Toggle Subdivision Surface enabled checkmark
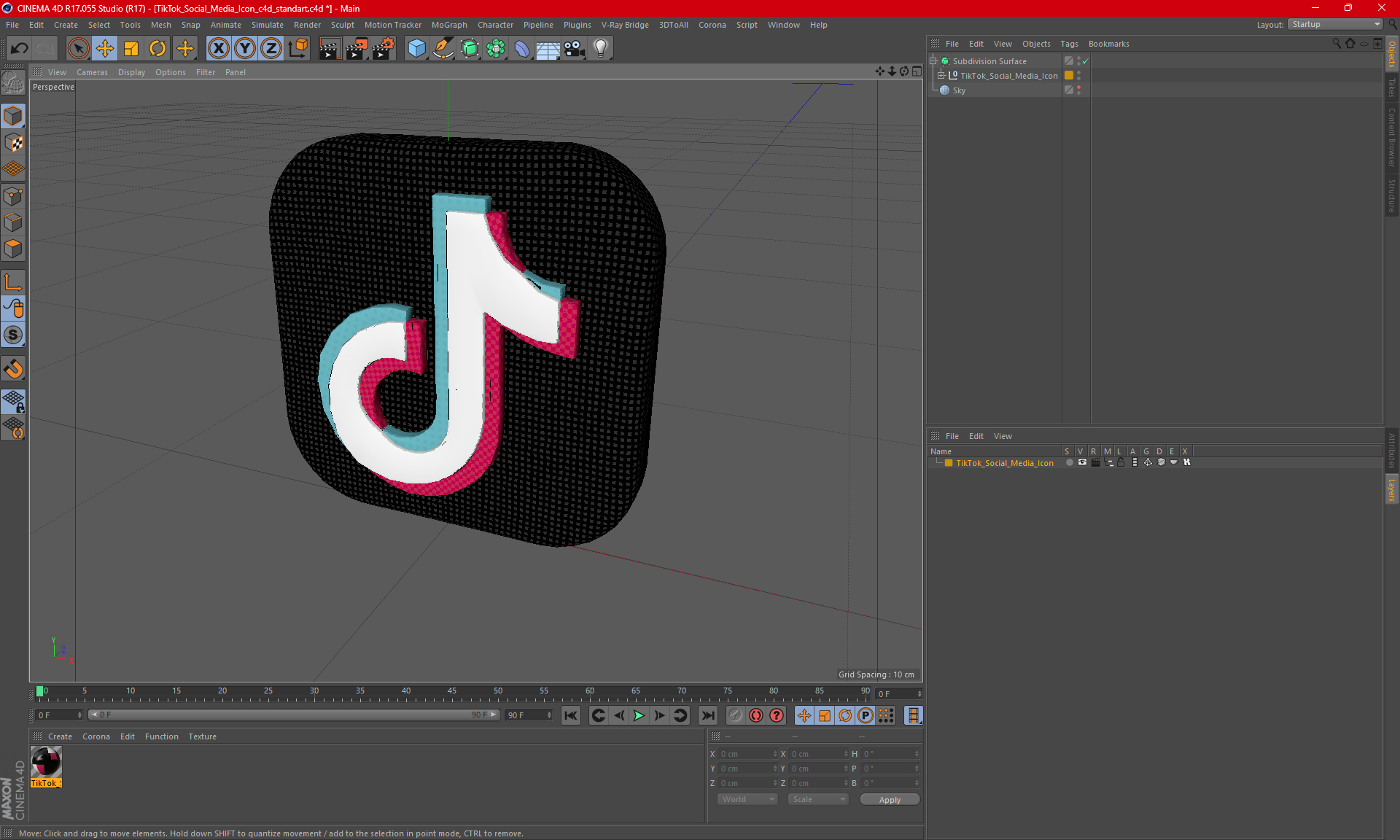Viewport: 1400px width, 840px height. coord(1086,61)
